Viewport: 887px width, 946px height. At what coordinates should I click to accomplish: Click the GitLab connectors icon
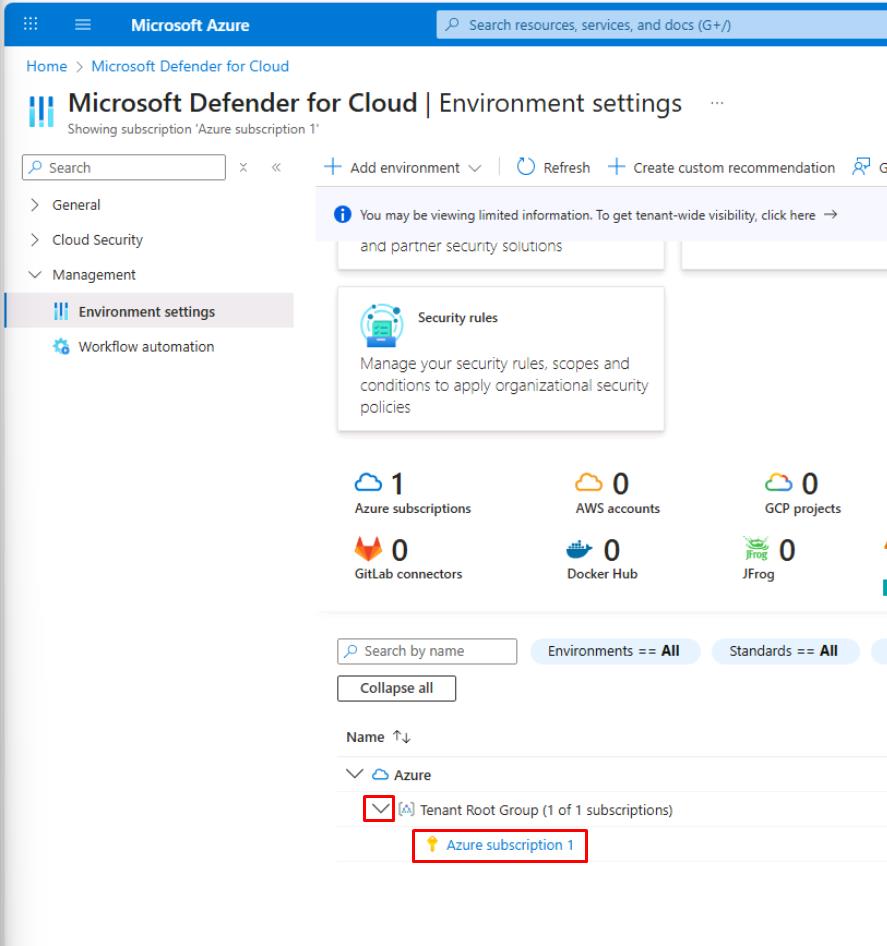click(x=367, y=550)
